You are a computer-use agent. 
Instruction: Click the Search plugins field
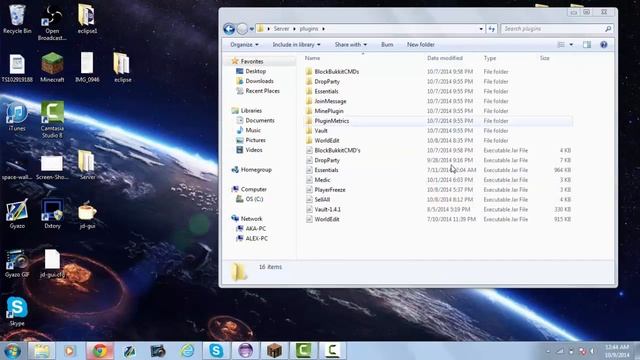coord(557,29)
